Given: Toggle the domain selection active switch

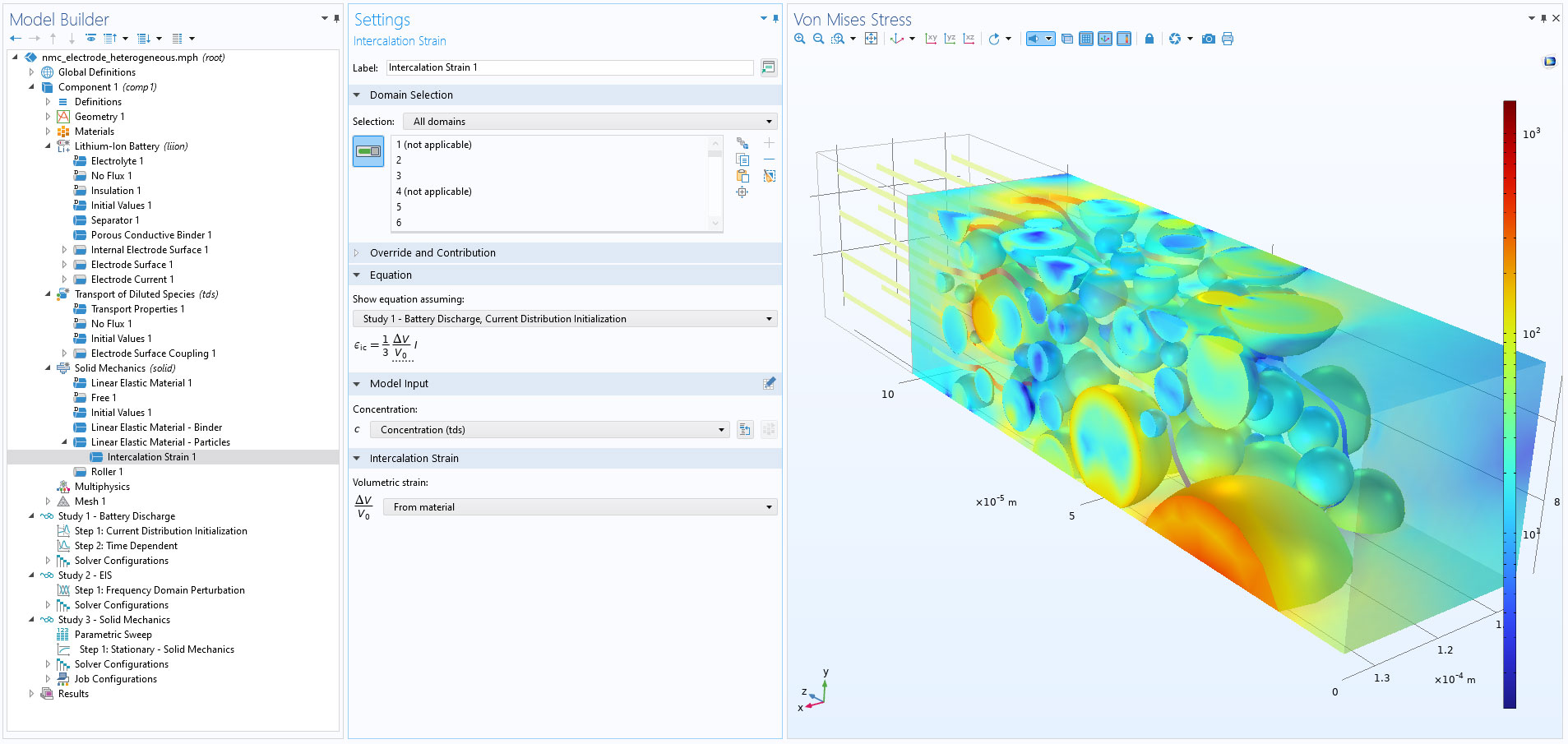Looking at the screenshot, I should [x=368, y=151].
